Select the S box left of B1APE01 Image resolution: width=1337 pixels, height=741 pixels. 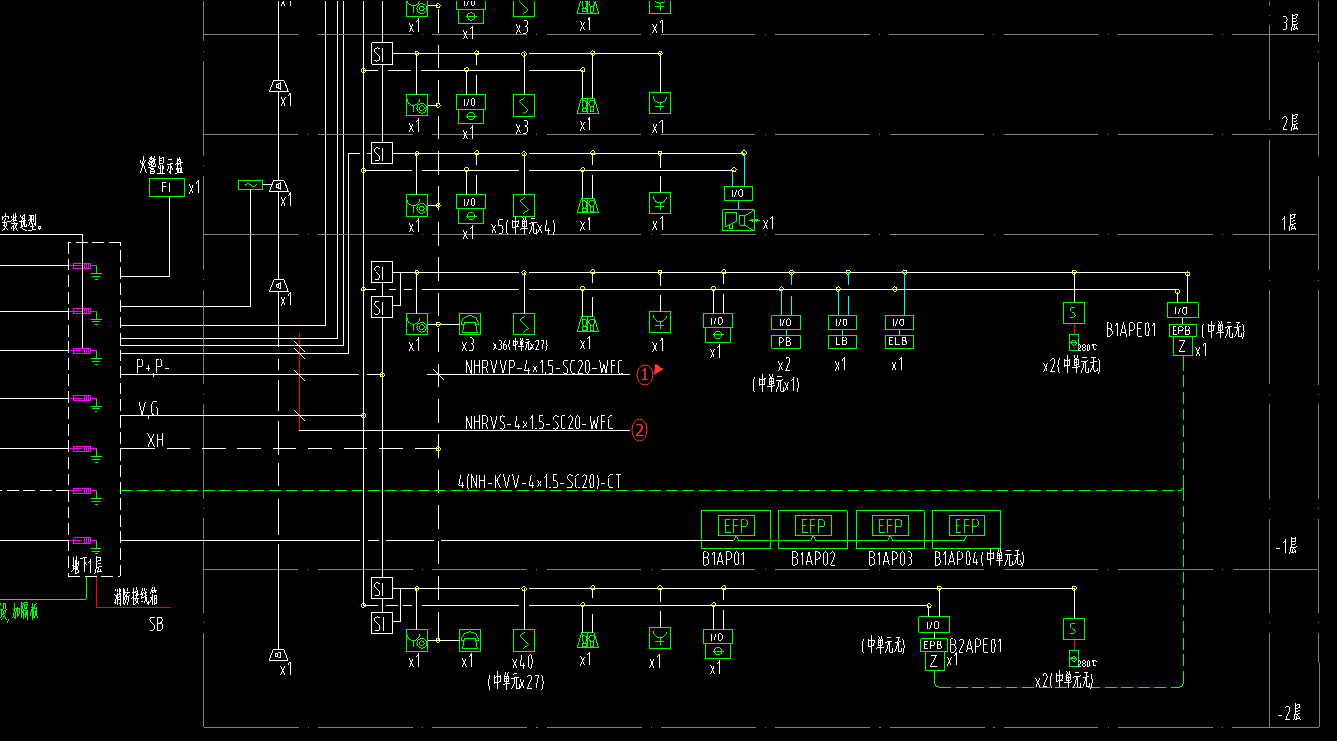coord(1074,313)
